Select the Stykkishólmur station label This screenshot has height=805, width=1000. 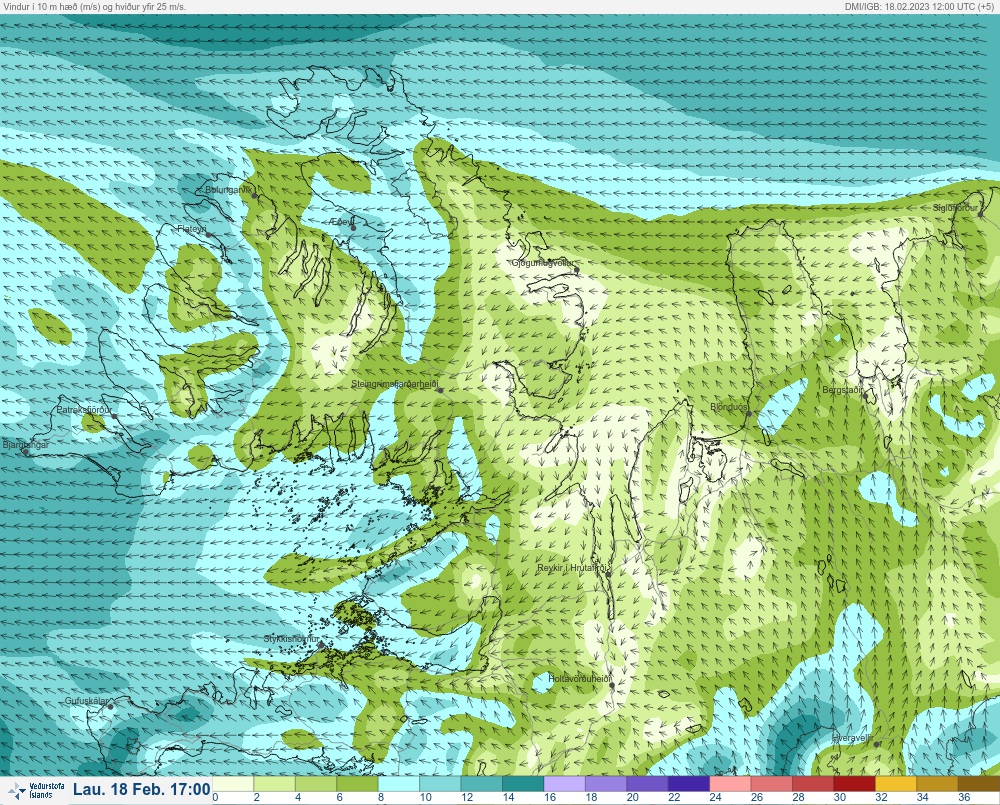tap(291, 639)
